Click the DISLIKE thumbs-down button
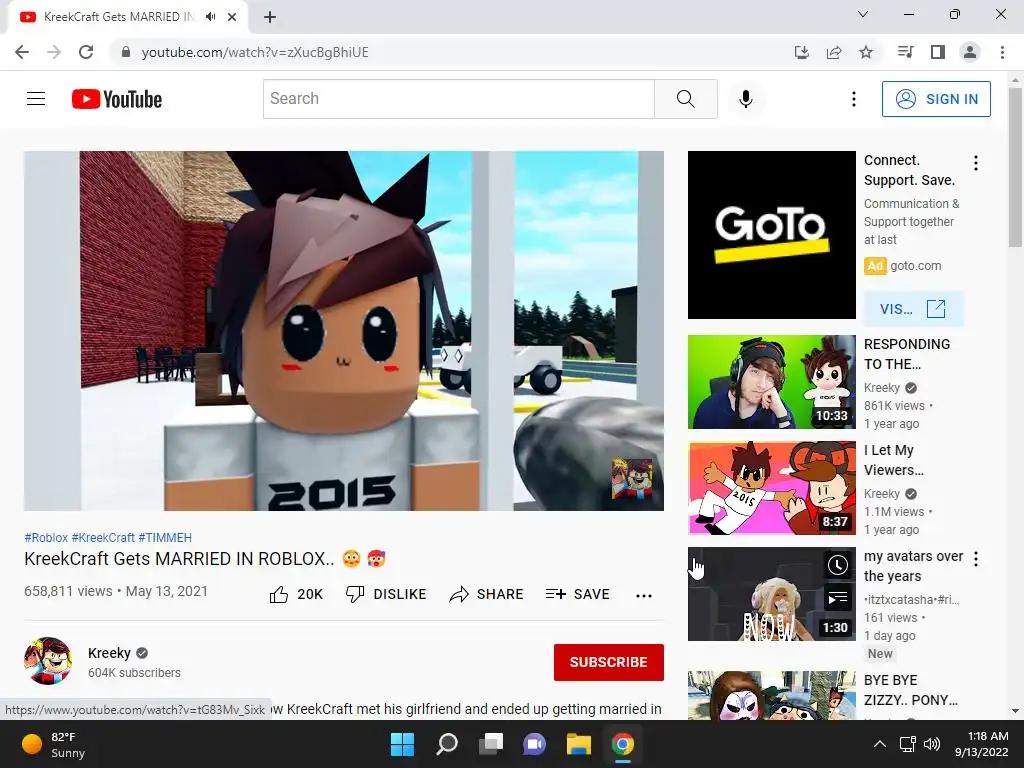1024x768 pixels. click(386, 594)
